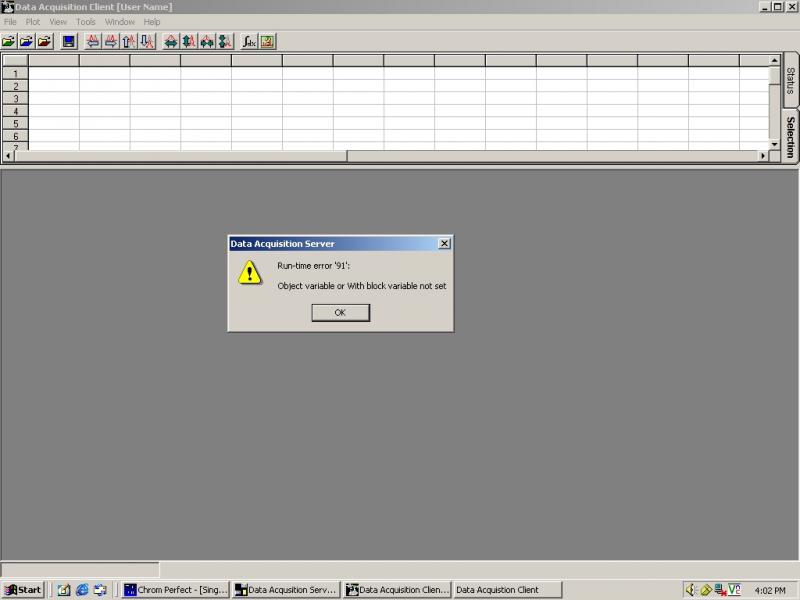The image size is (800, 600).
Task: Click the horizontal compress green arrows icon
Action: [x=207, y=41]
